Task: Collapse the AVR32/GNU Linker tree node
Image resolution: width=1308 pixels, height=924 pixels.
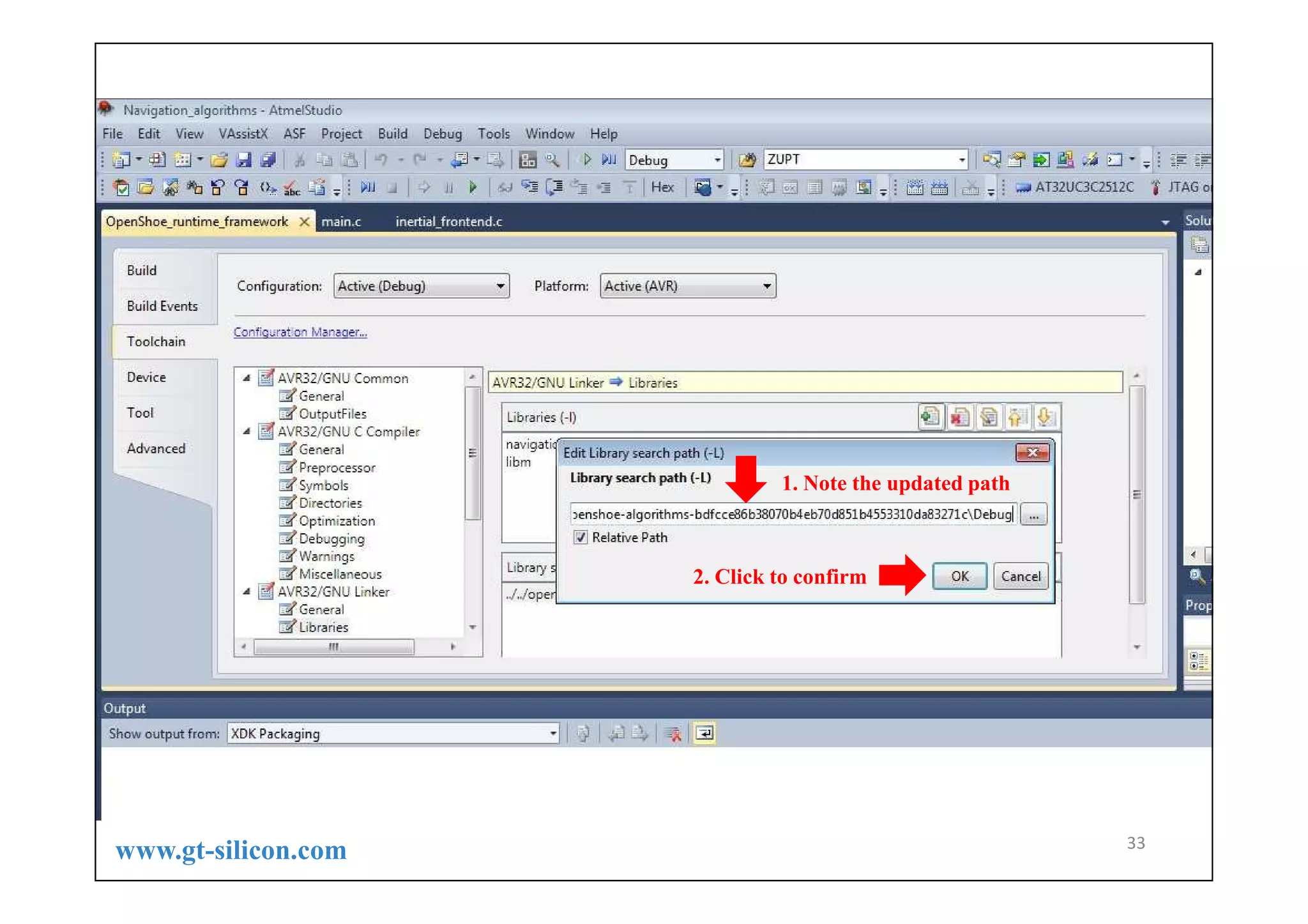Action: point(247,592)
